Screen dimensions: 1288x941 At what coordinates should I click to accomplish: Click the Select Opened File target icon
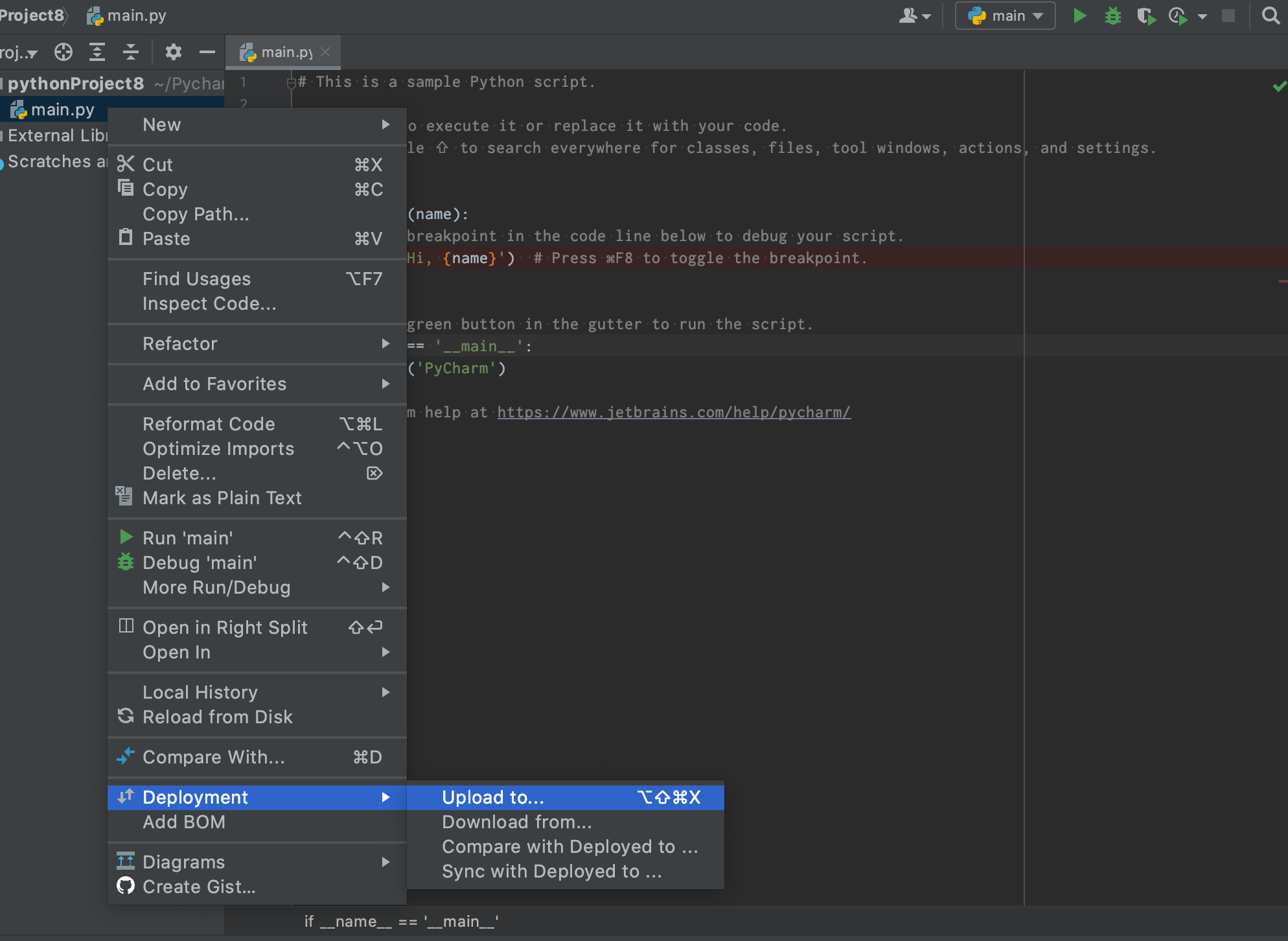63,52
